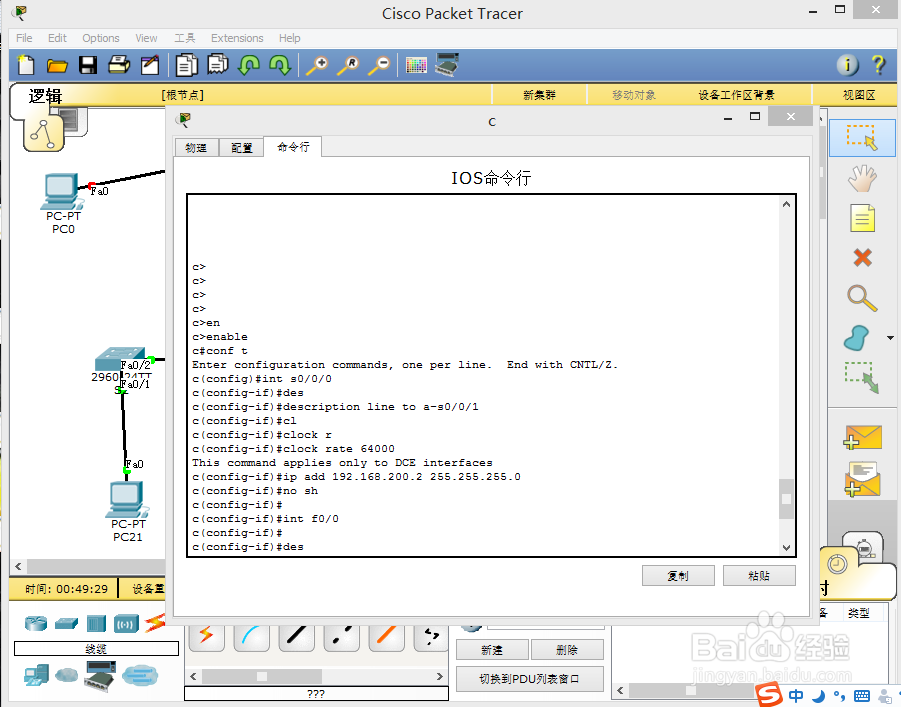Screen dimensions: 901x707
Task: Add a complex PDU envelope
Action: [862, 479]
